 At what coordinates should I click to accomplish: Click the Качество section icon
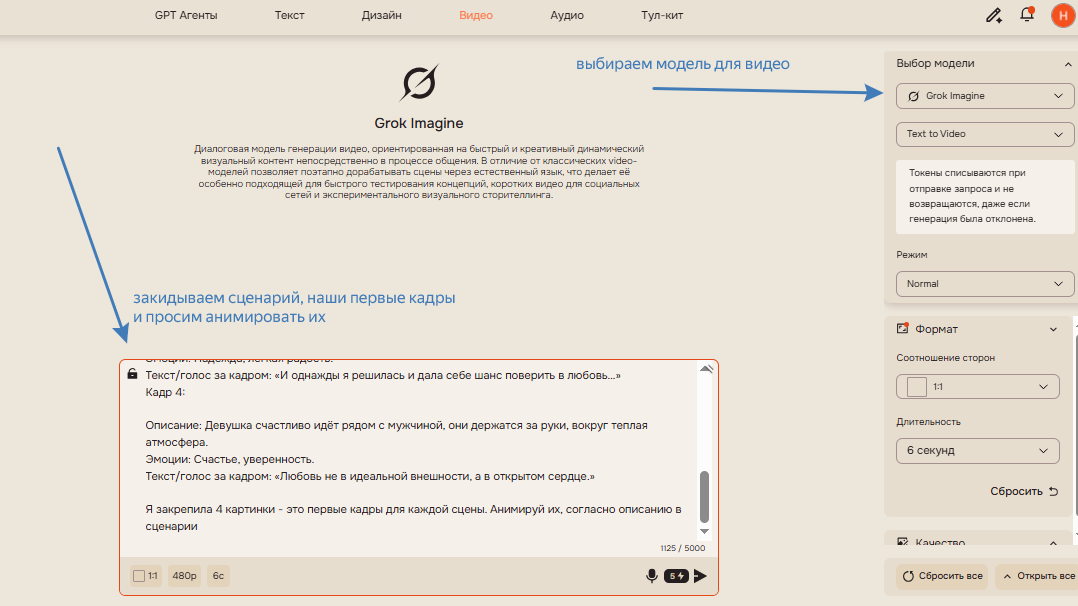902,542
